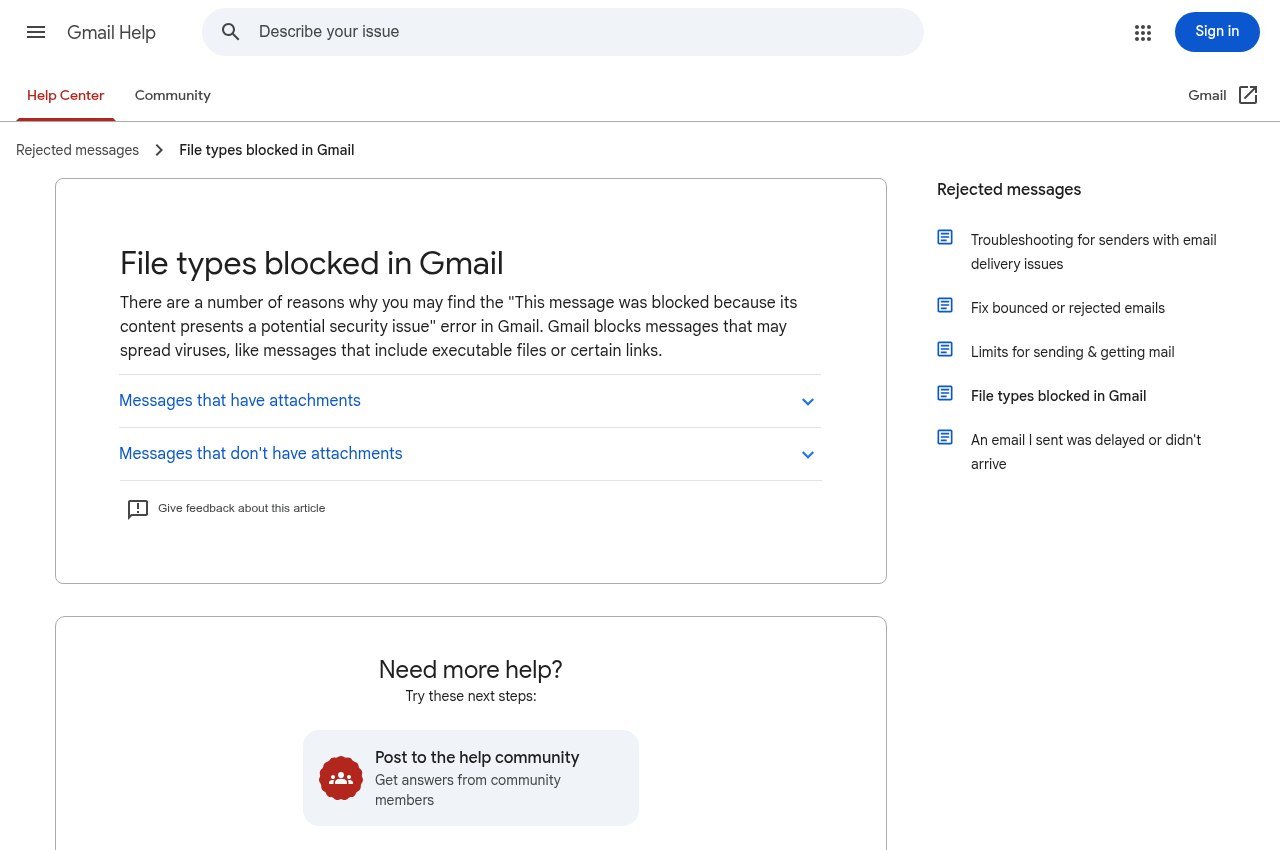
Task: Click the Rejected messages sidebar heading
Action: 1009,189
